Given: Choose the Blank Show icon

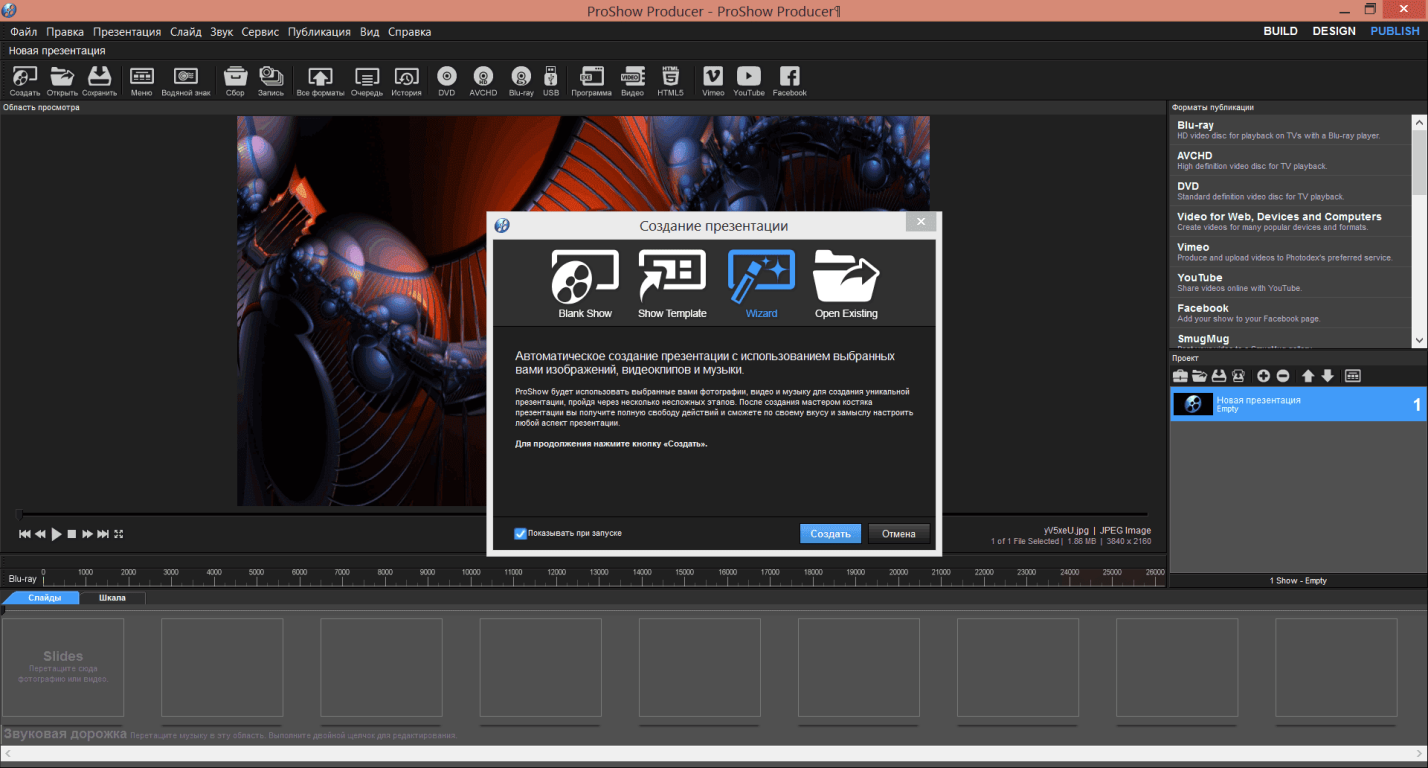Looking at the screenshot, I should pos(585,277).
